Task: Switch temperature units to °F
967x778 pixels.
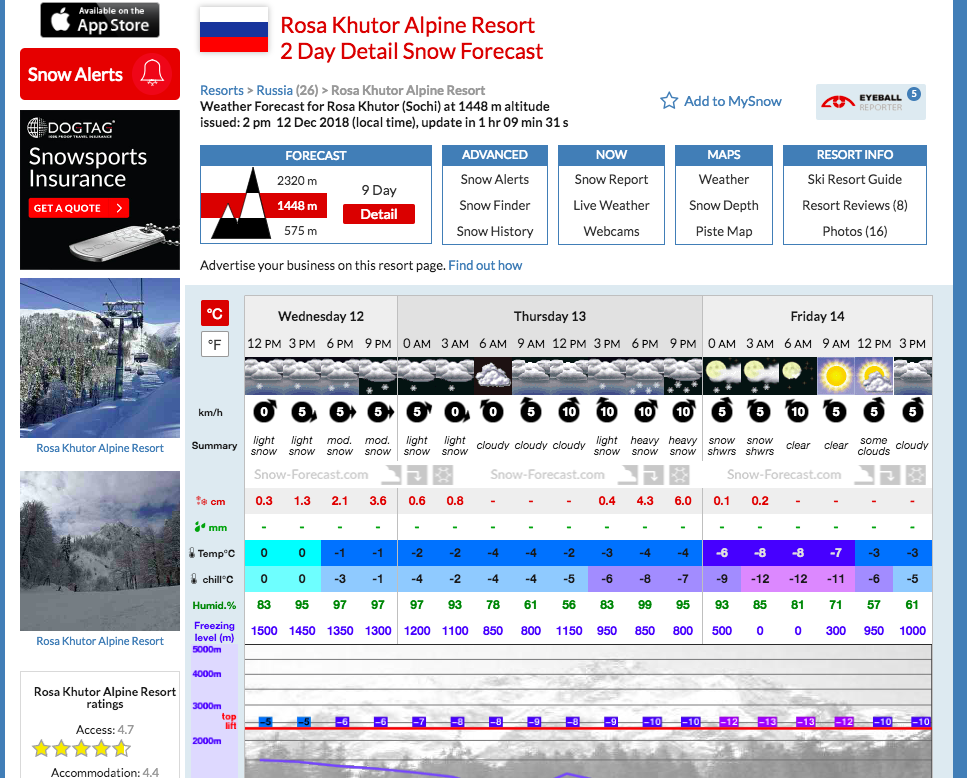Action: [215, 344]
